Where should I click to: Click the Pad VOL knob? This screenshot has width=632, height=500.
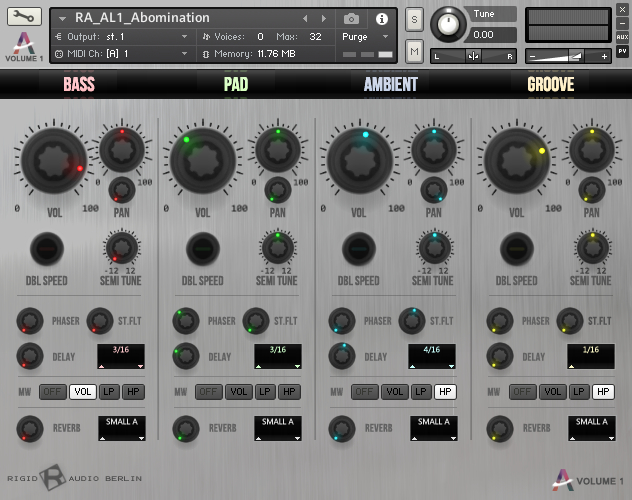[x=203, y=161]
